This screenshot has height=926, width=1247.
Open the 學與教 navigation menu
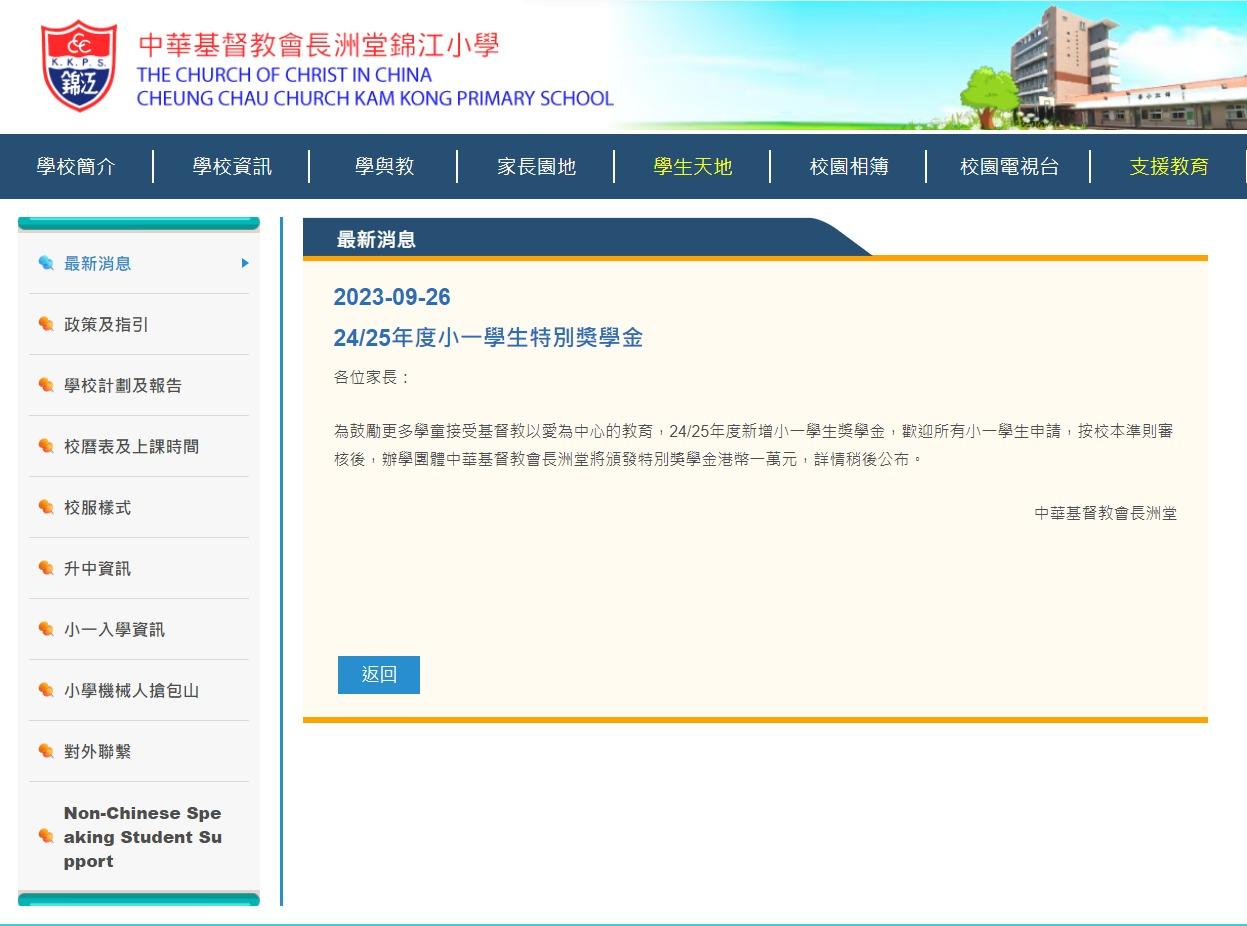point(384,167)
